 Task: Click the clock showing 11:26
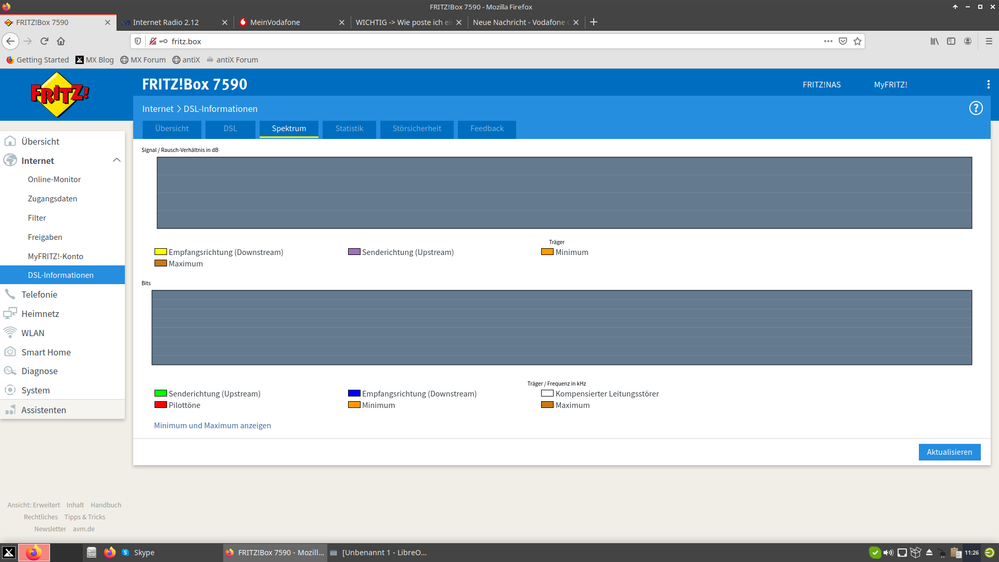click(972, 552)
